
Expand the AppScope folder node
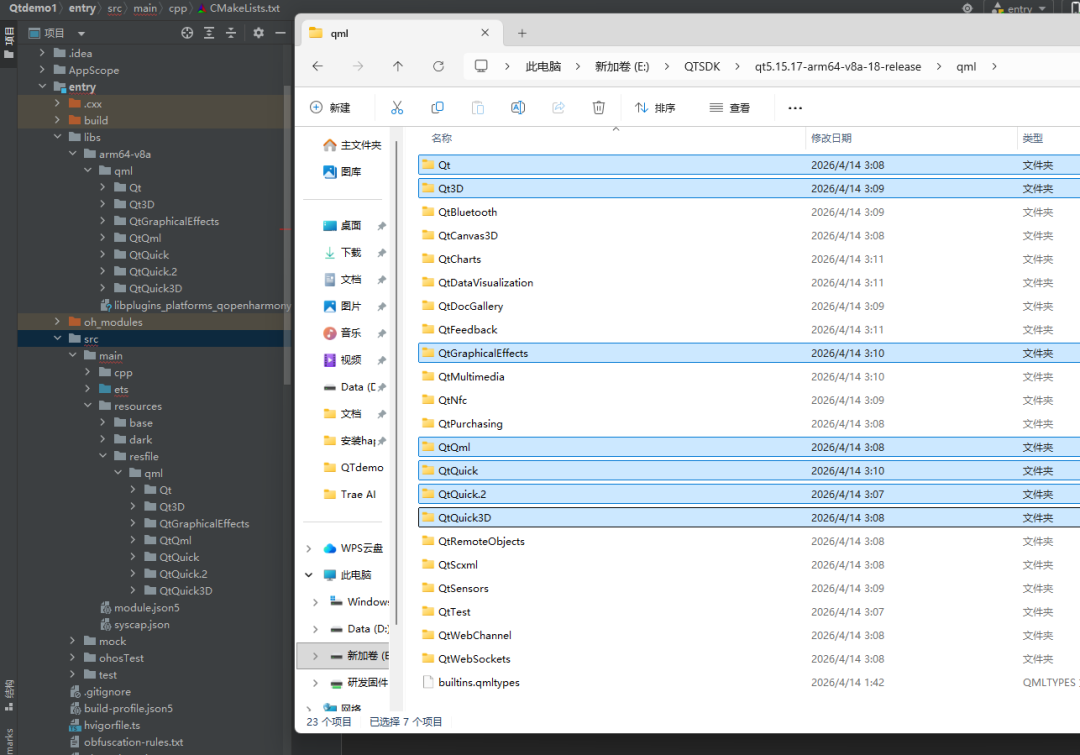[42, 70]
